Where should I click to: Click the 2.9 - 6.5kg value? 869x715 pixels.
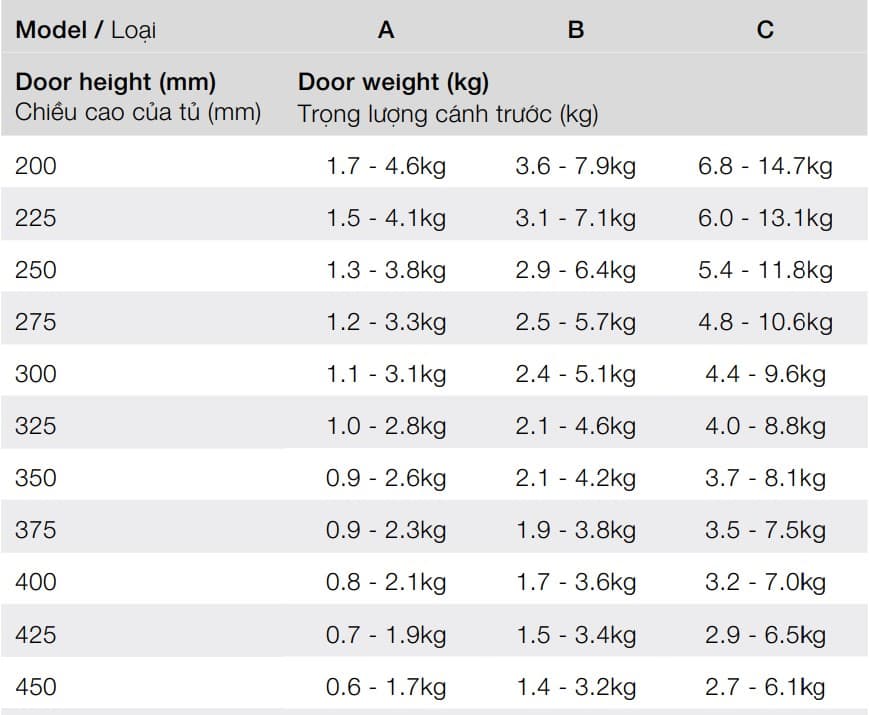click(x=765, y=635)
